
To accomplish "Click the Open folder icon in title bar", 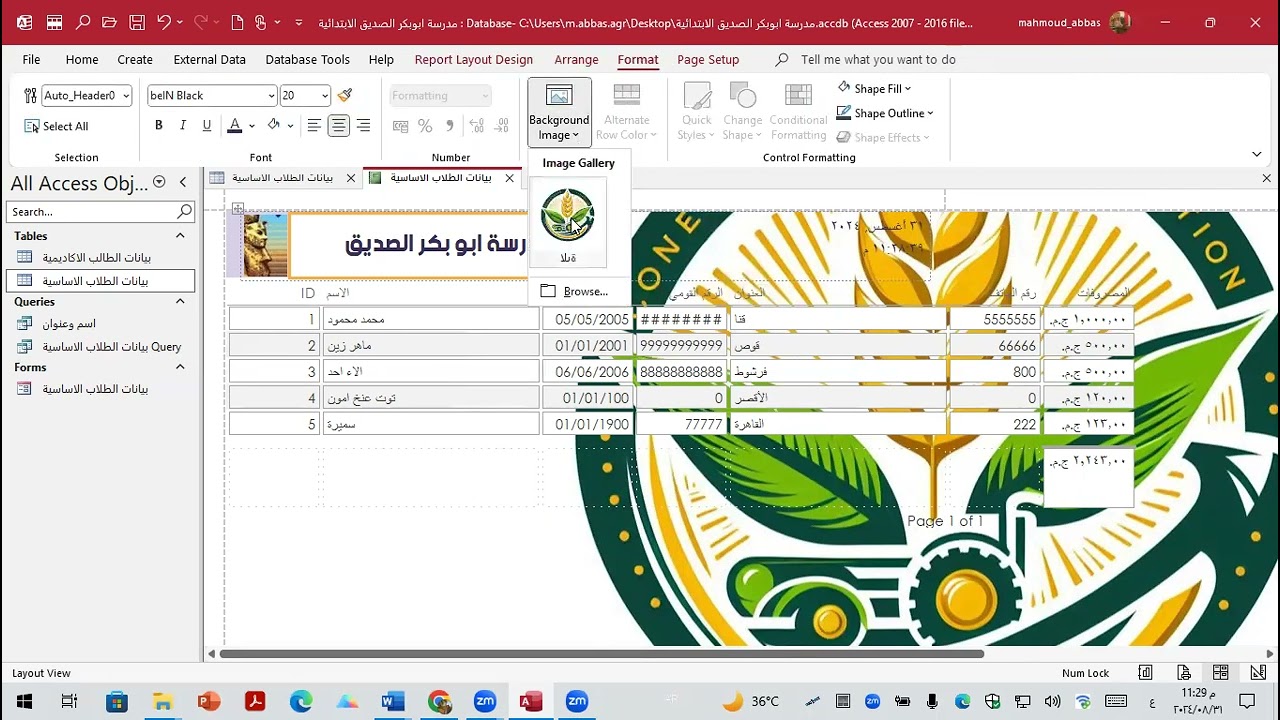I will click(x=110, y=22).
